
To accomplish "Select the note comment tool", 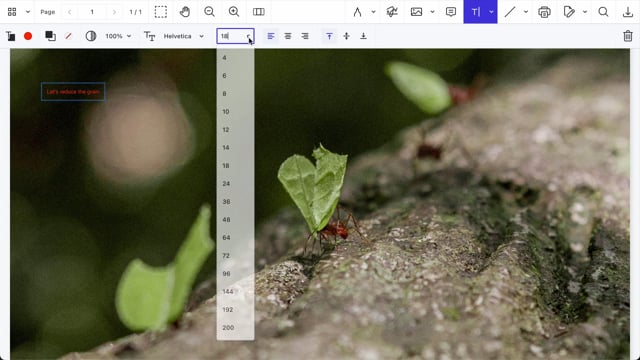I will tap(451, 12).
